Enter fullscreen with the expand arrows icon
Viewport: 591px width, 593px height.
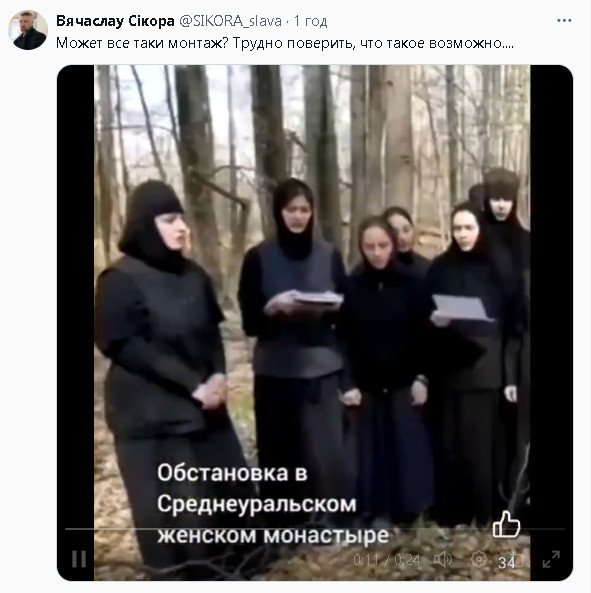[x=551, y=559]
